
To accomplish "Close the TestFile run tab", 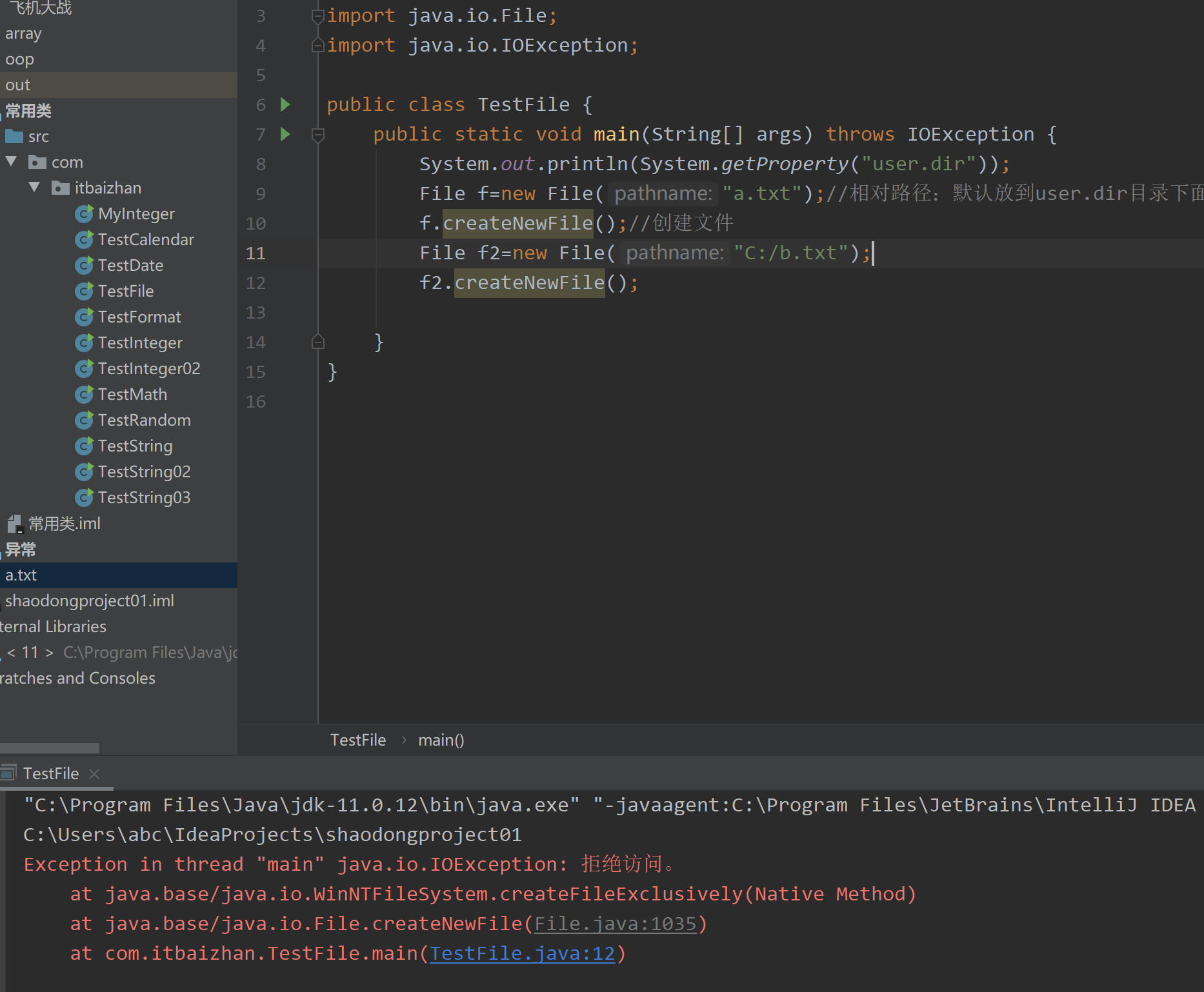I will pos(94,773).
